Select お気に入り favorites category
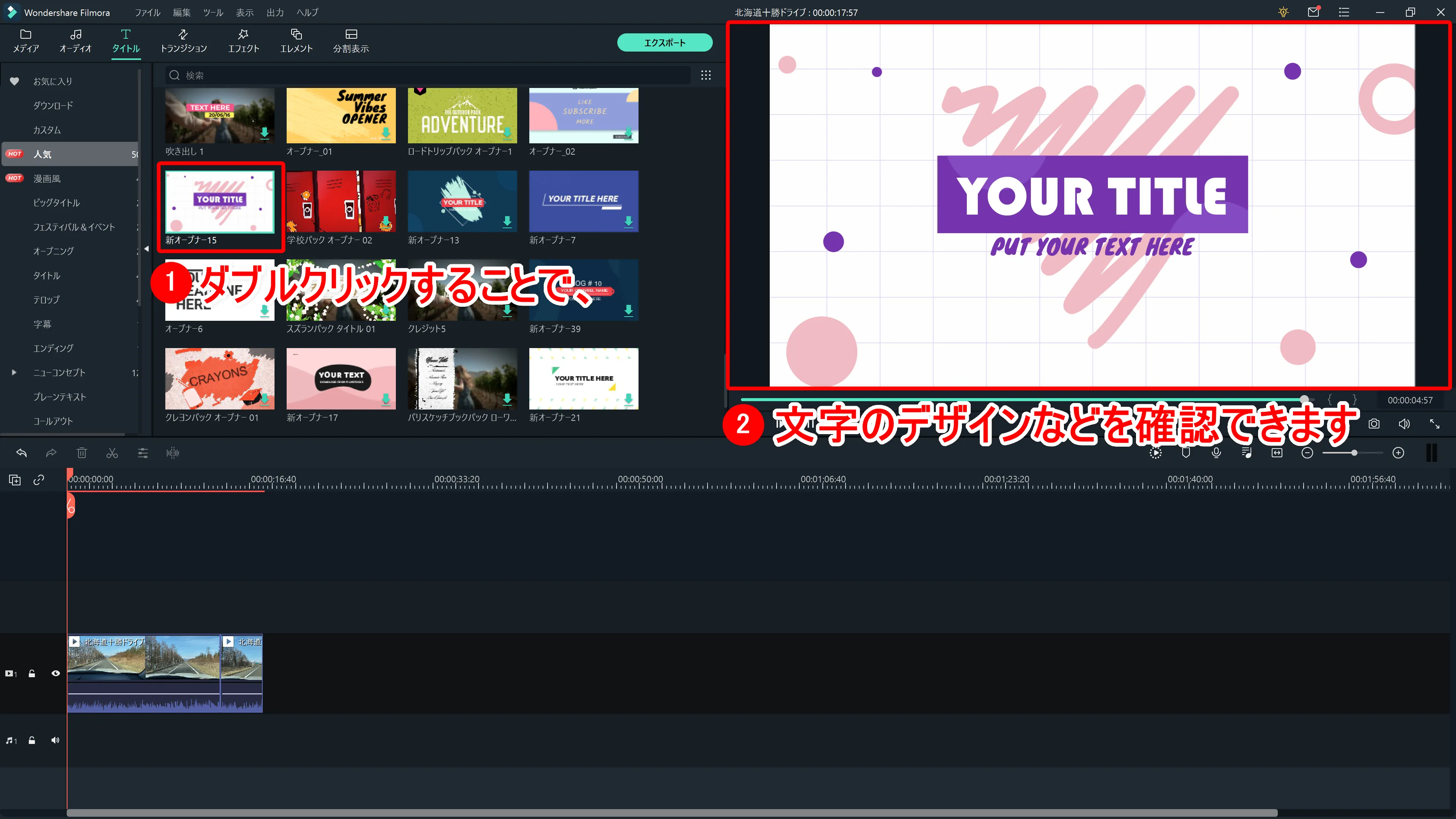This screenshot has width=1456, height=819. (53, 82)
